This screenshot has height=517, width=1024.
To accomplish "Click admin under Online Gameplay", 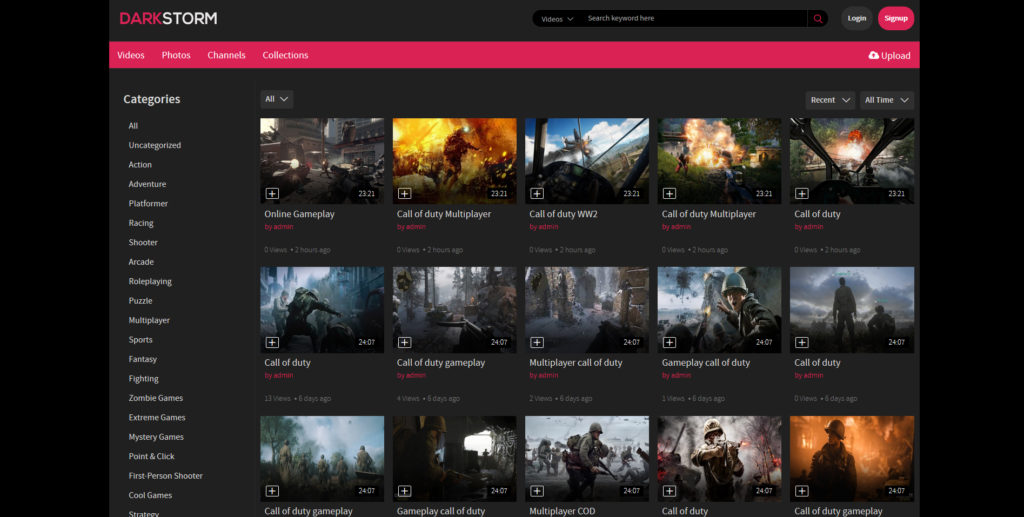I will tap(283, 227).
